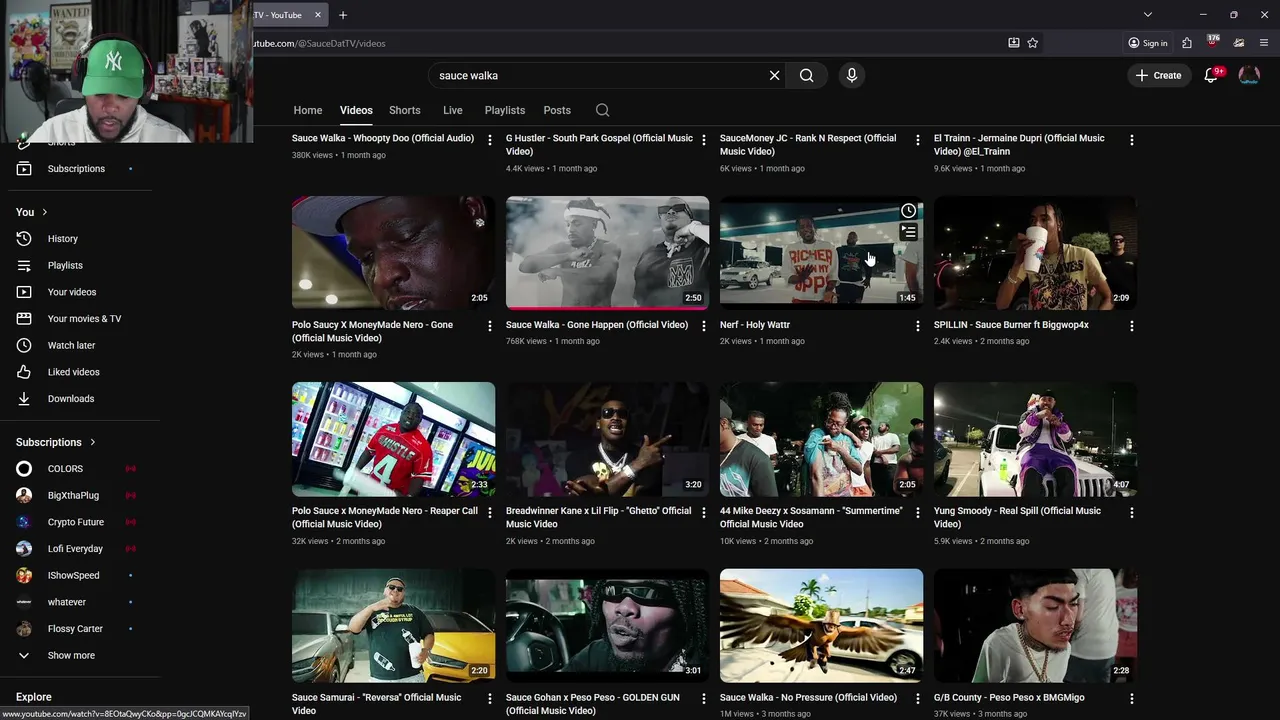Image resolution: width=1280 pixels, height=720 pixels.
Task: Open options for Sauce Walka - No Pressure
Action: pyautogui.click(x=917, y=698)
